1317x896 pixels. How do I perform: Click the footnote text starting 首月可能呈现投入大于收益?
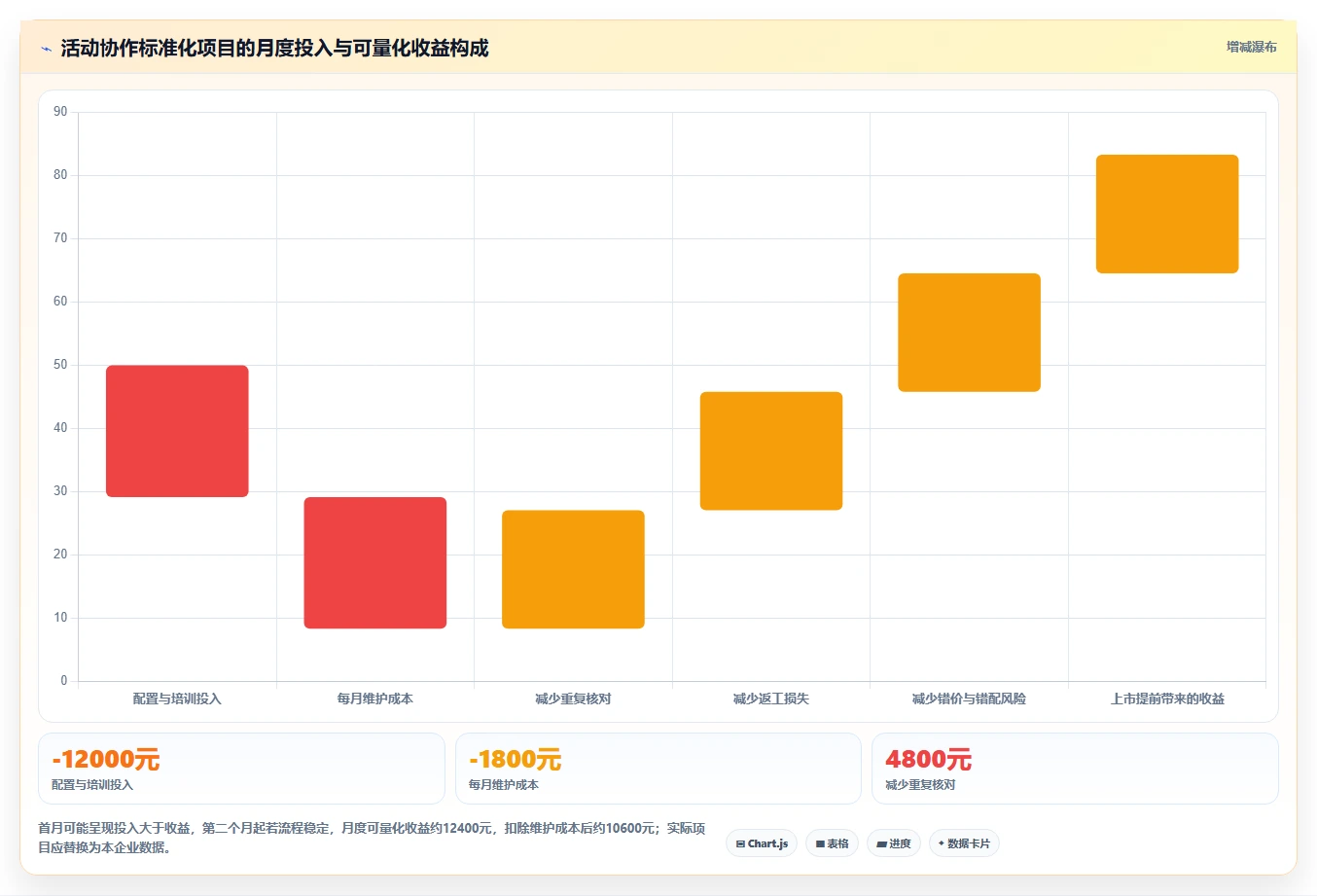point(372,838)
